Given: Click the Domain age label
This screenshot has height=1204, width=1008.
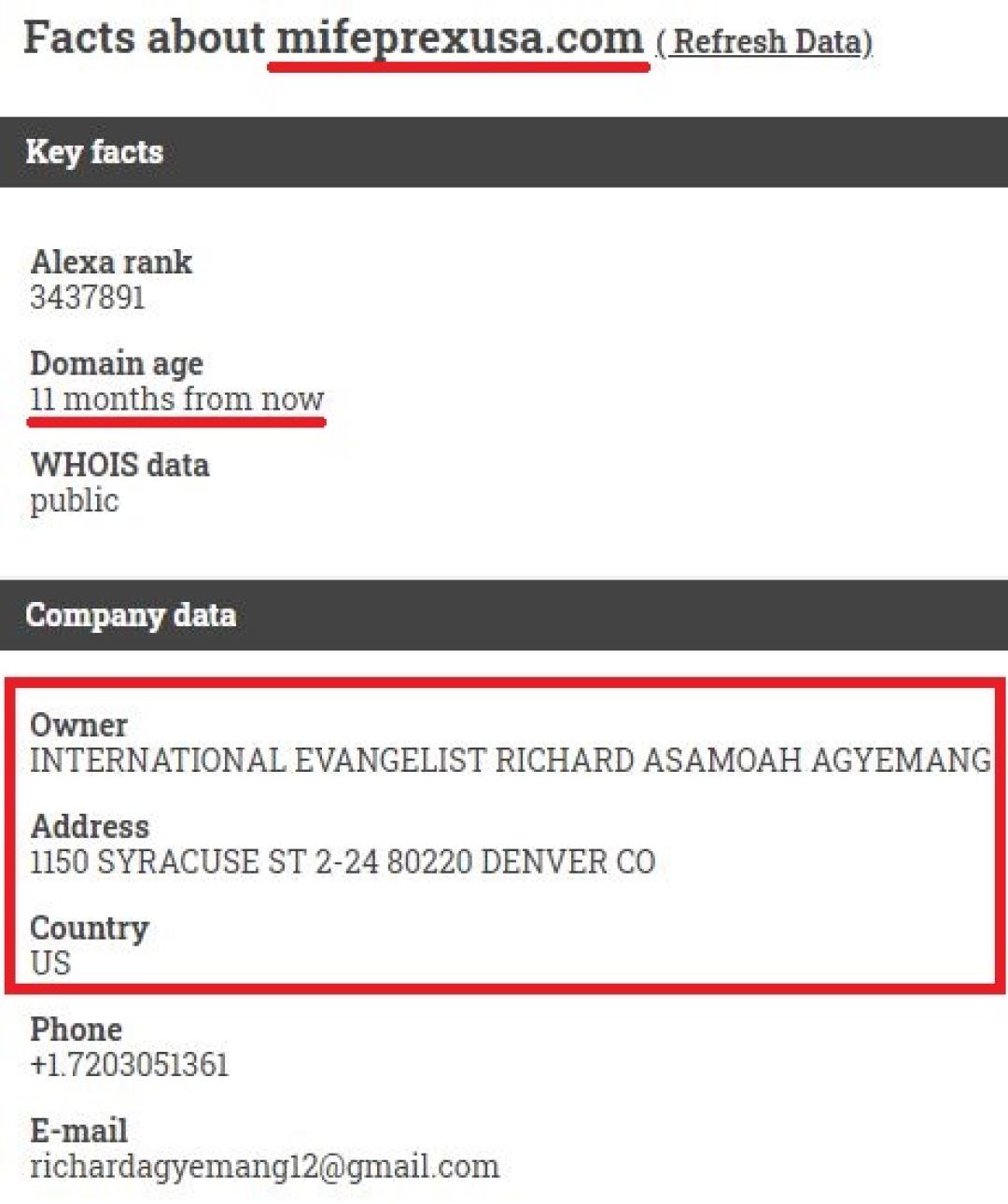Looking at the screenshot, I should [117, 363].
